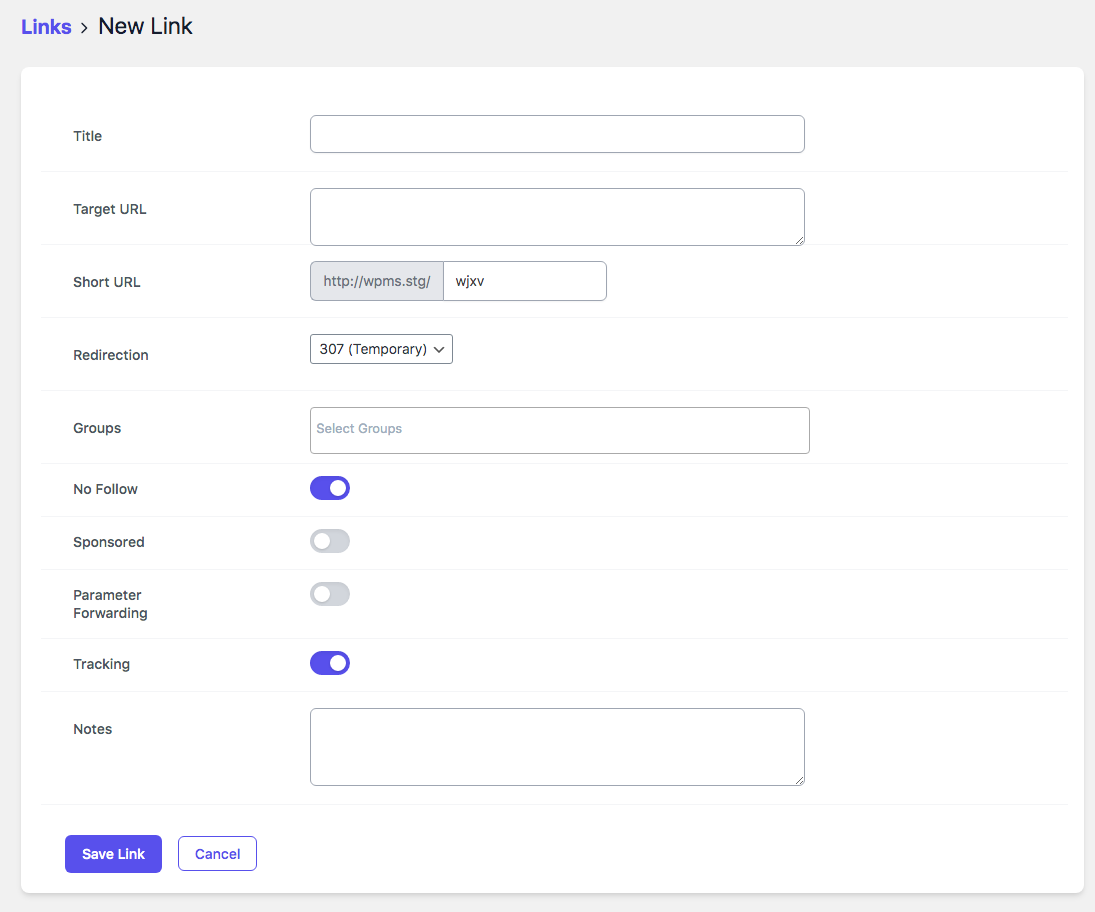Click the Title field label

[88, 136]
